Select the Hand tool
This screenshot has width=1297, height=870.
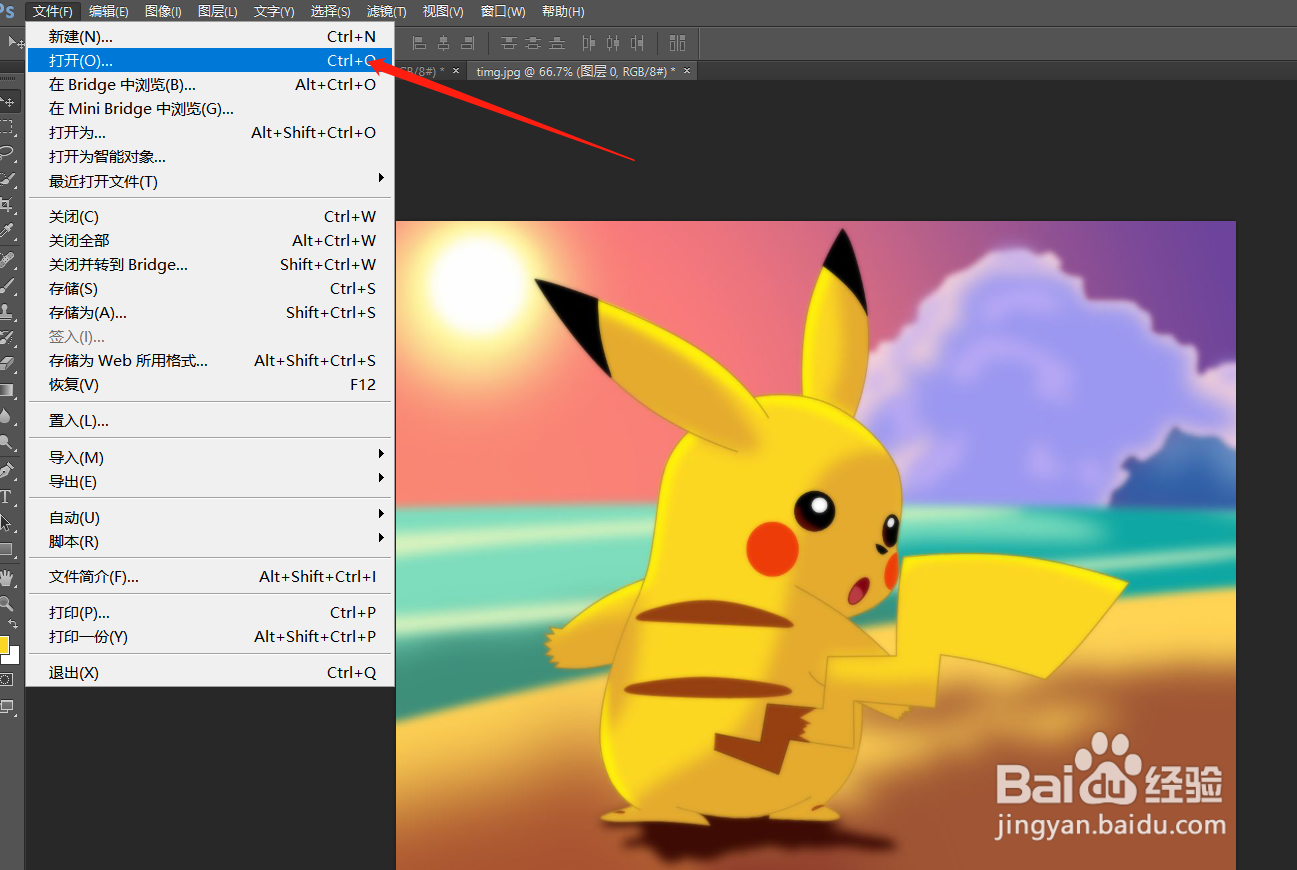click(x=9, y=578)
